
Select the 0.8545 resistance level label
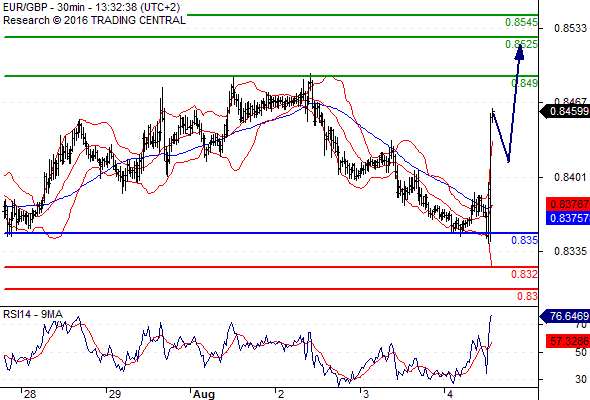(521, 23)
